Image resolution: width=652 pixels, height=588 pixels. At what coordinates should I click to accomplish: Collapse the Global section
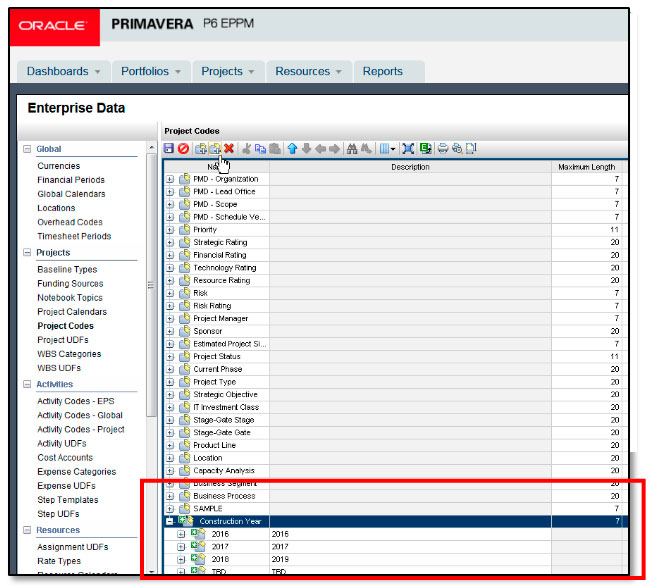(x=27, y=149)
